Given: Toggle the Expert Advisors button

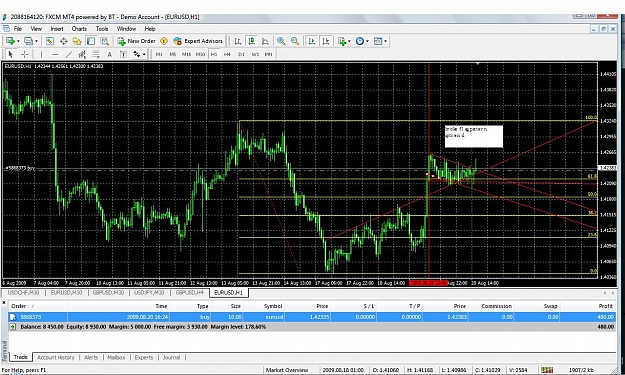Looking at the screenshot, I should tap(198, 41).
